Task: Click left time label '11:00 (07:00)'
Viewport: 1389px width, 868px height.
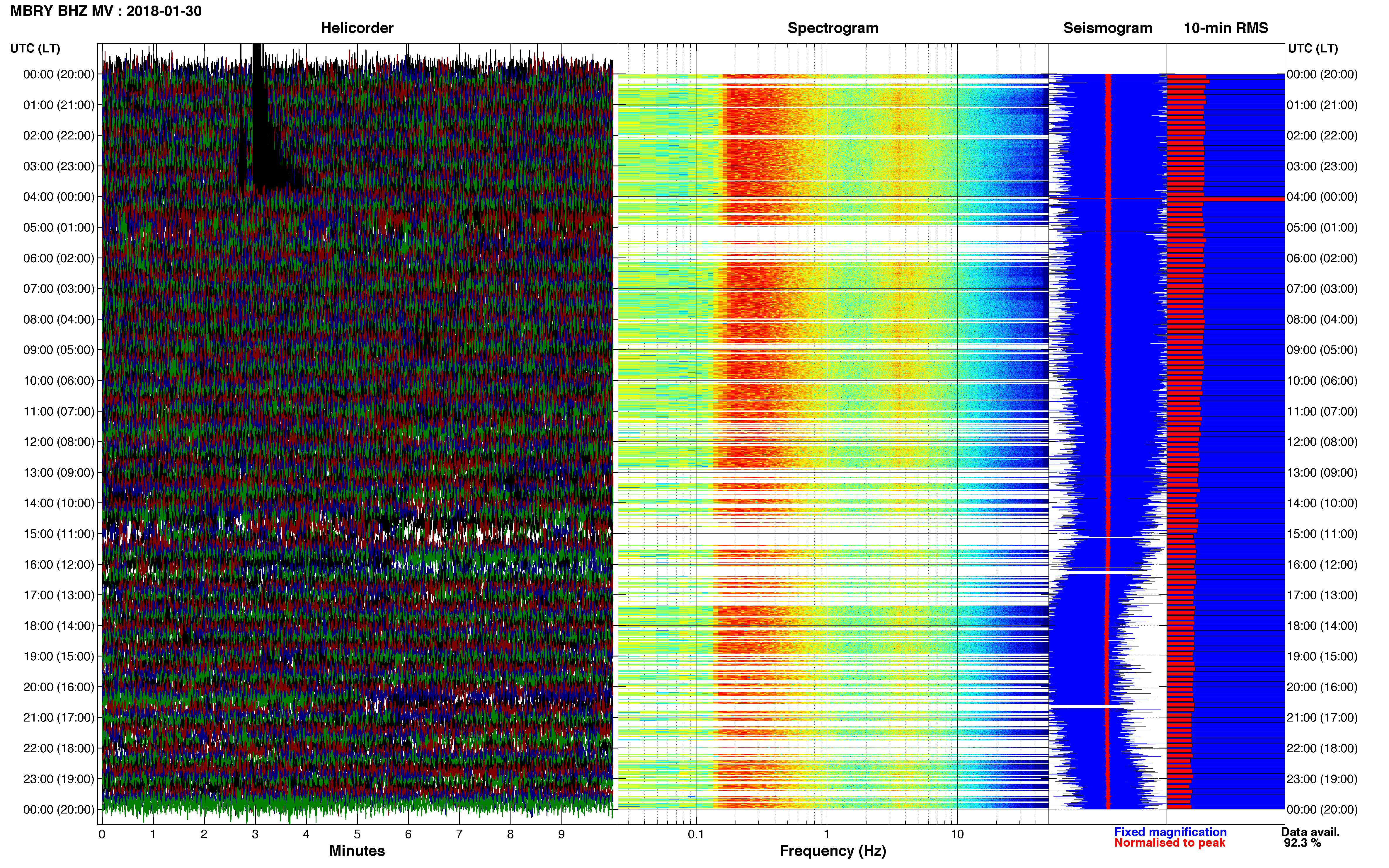Action: coord(59,412)
